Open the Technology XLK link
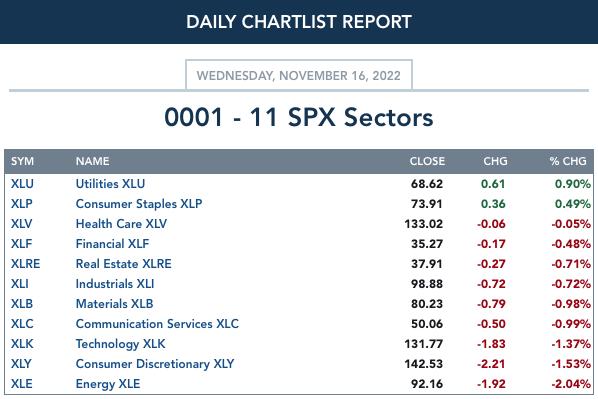 121,344
